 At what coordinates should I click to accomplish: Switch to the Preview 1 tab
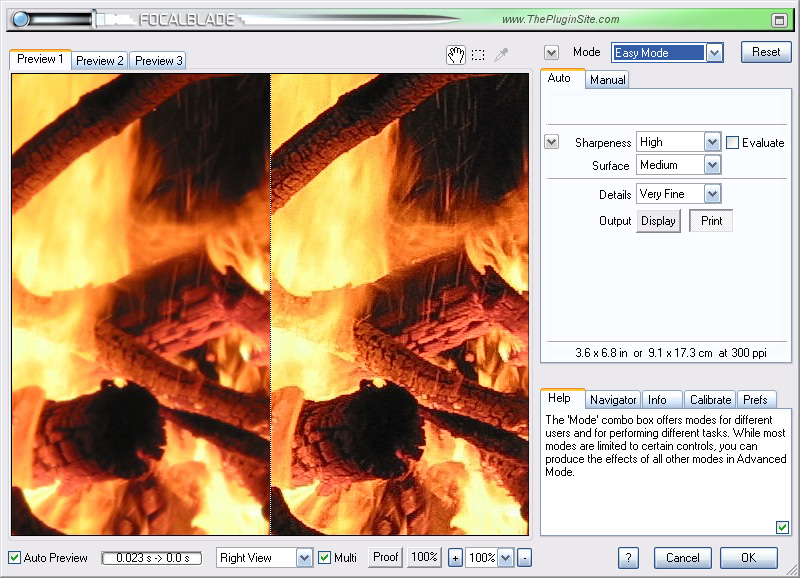pos(40,59)
